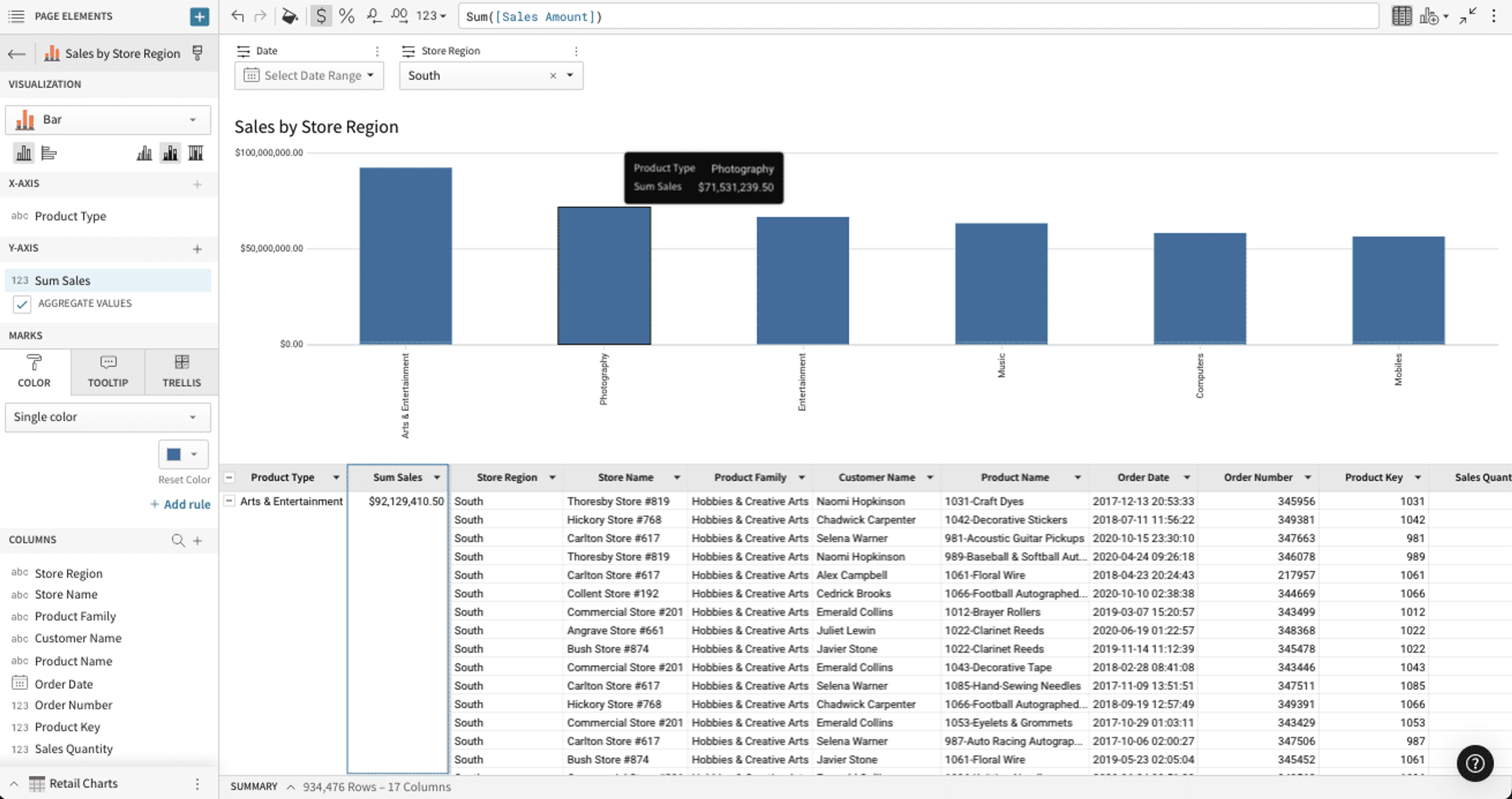Click Add rule link
This screenshot has width=1512, height=799.
pyautogui.click(x=181, y=504)
